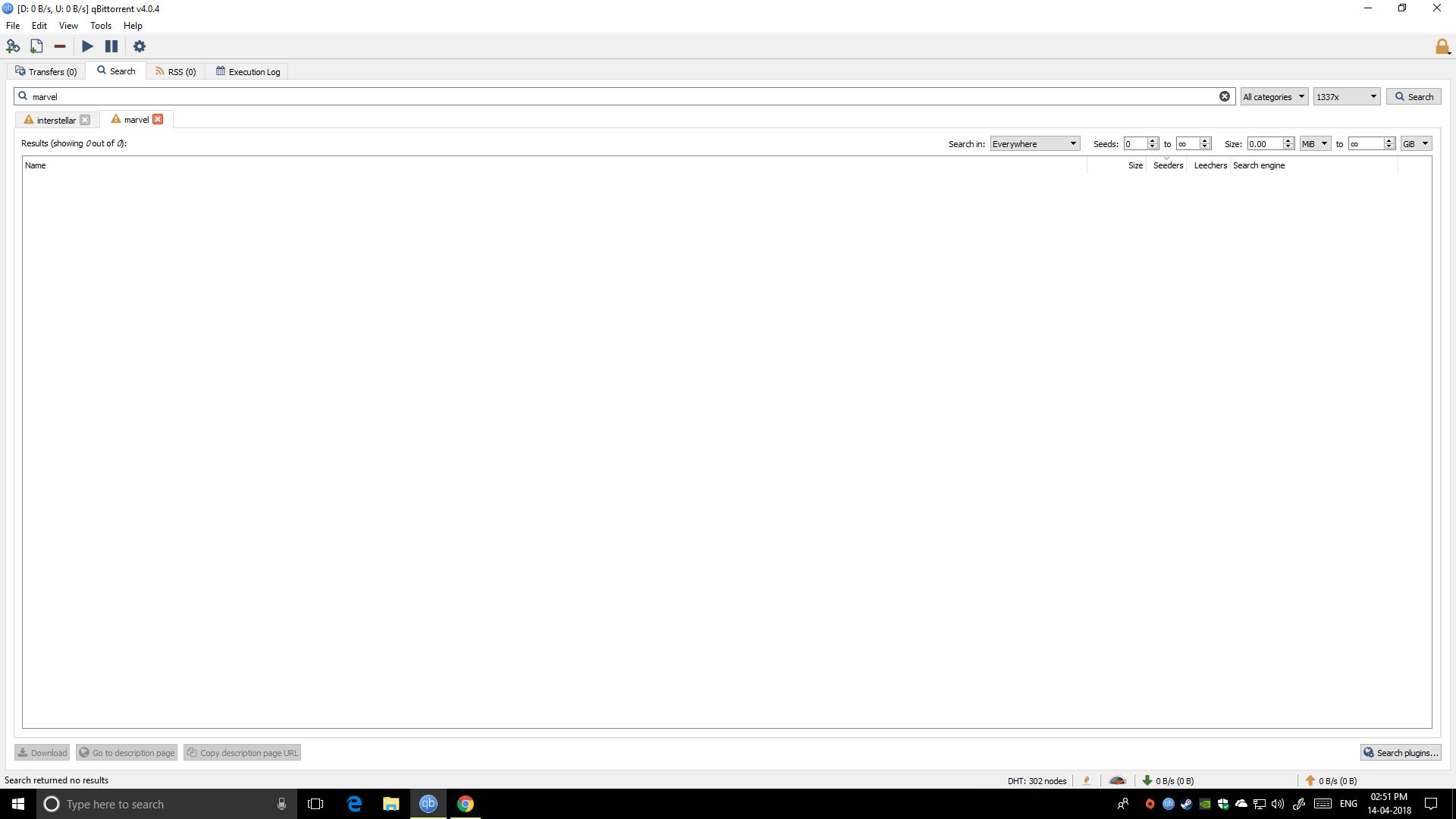Click the Delete torrent icon
1456x819 pixels.
point(60,46)
